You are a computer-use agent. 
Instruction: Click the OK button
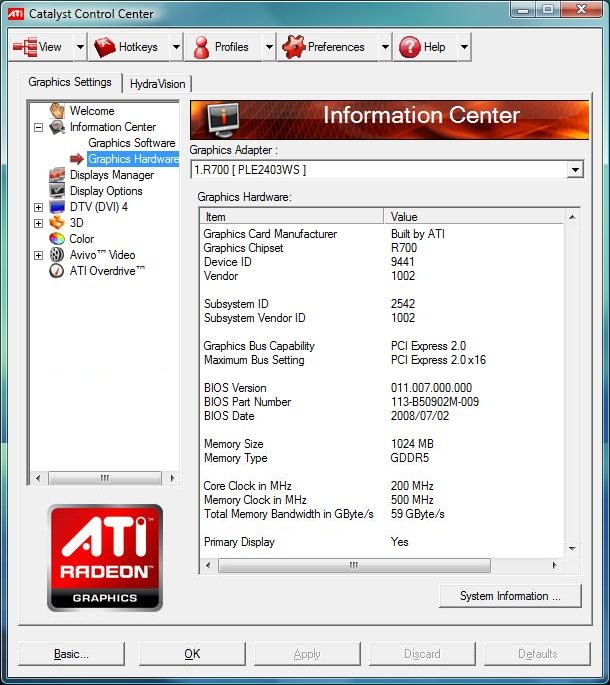coord(192,654)
